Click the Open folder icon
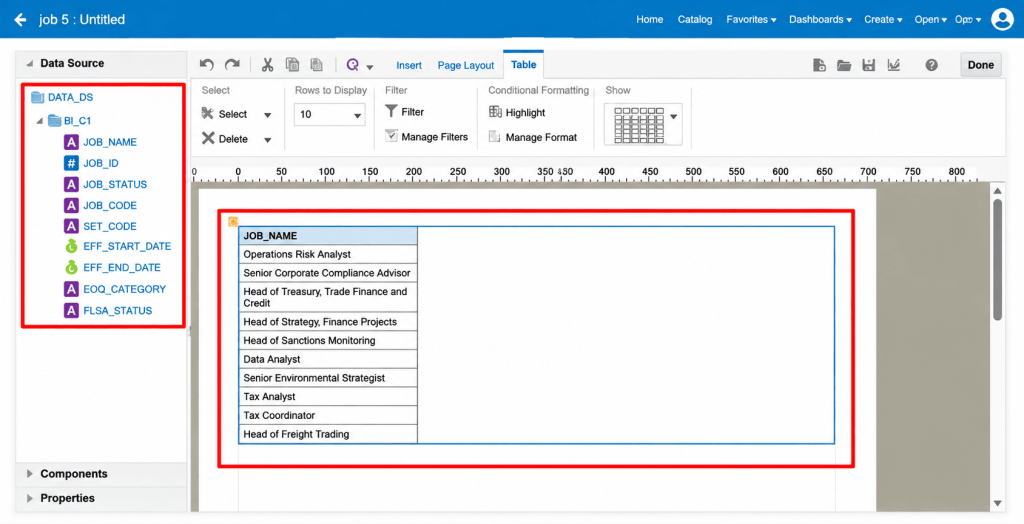This screenshot has height=524, width=1024. (x=844, y=65)
